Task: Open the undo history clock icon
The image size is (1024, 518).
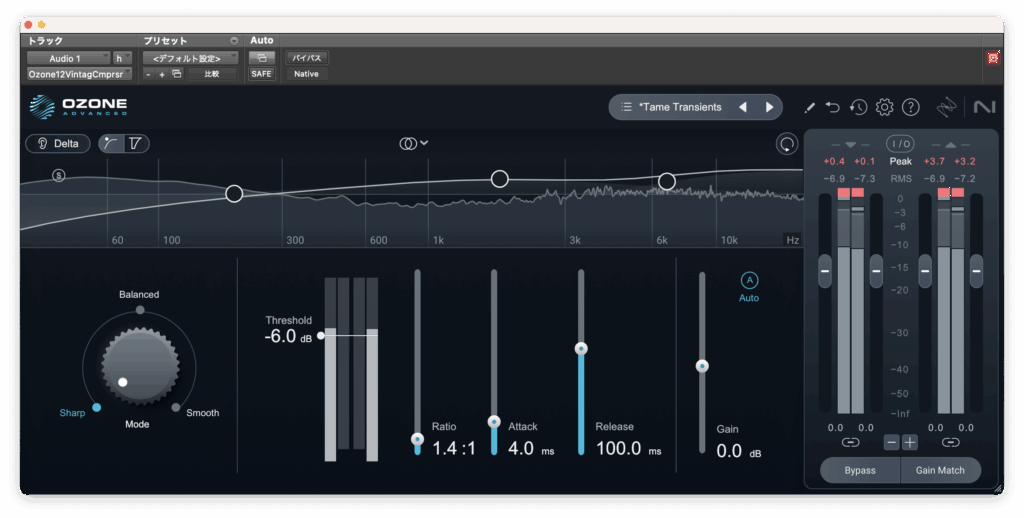Action: tap(858, 107)
